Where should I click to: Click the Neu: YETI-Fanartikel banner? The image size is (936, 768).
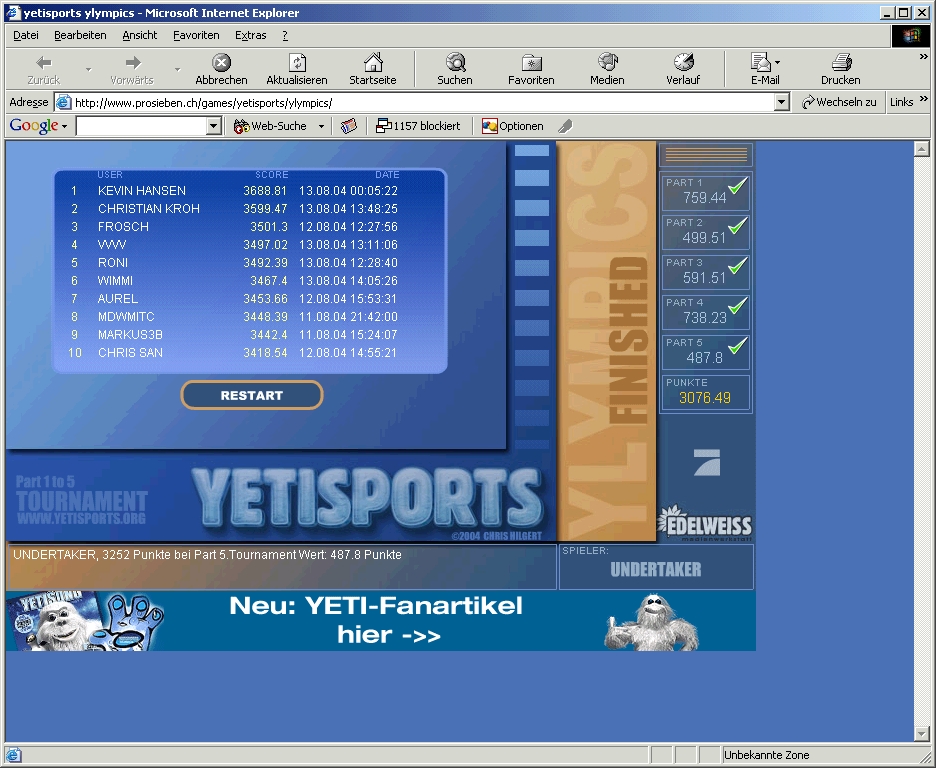381,621
